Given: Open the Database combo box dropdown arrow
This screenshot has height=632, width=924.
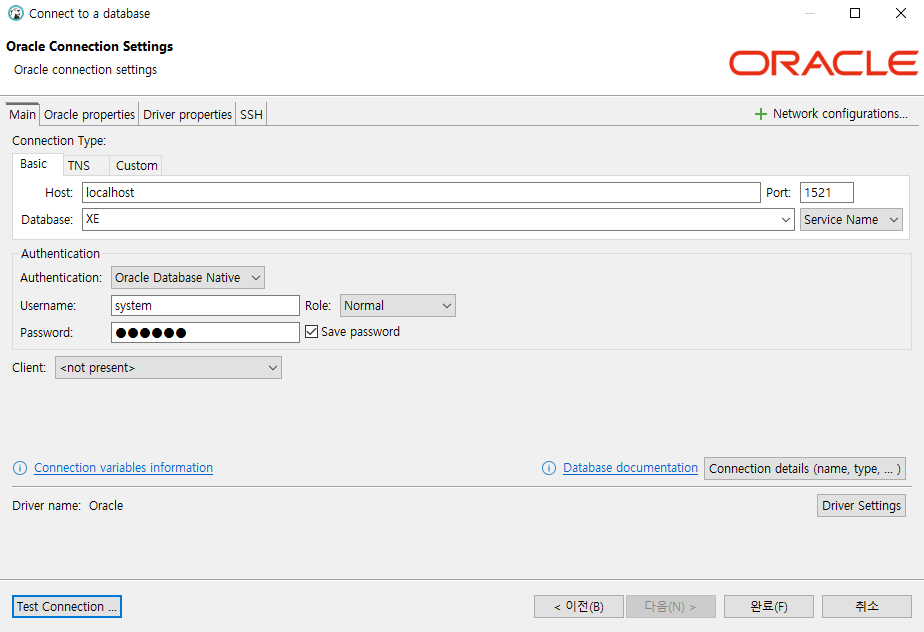Looking at the screenshot, I should [786, 220].
